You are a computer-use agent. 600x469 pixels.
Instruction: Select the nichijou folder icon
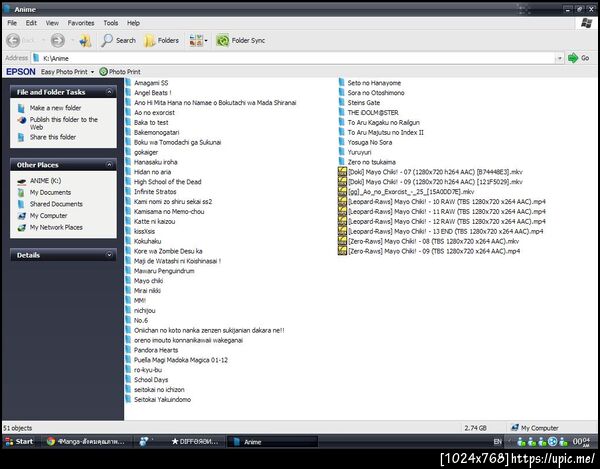[128, 310]
